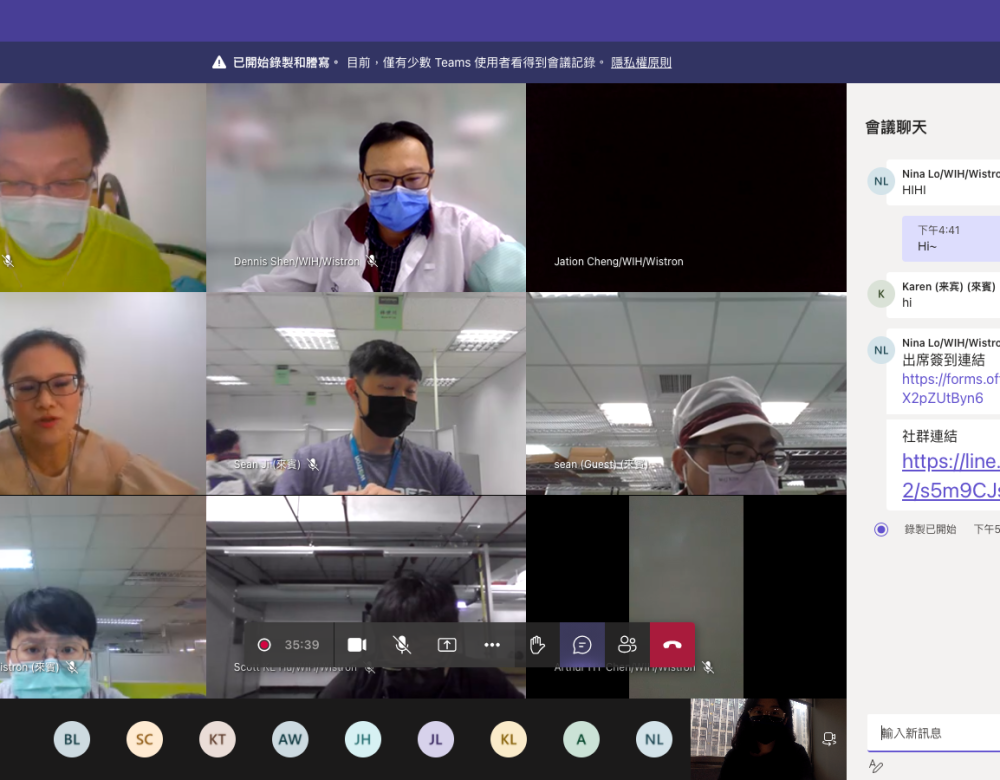This screenshot has height=780, width=1000.
Task: Hide the meeting chat panel
Action: pos(582,645)
